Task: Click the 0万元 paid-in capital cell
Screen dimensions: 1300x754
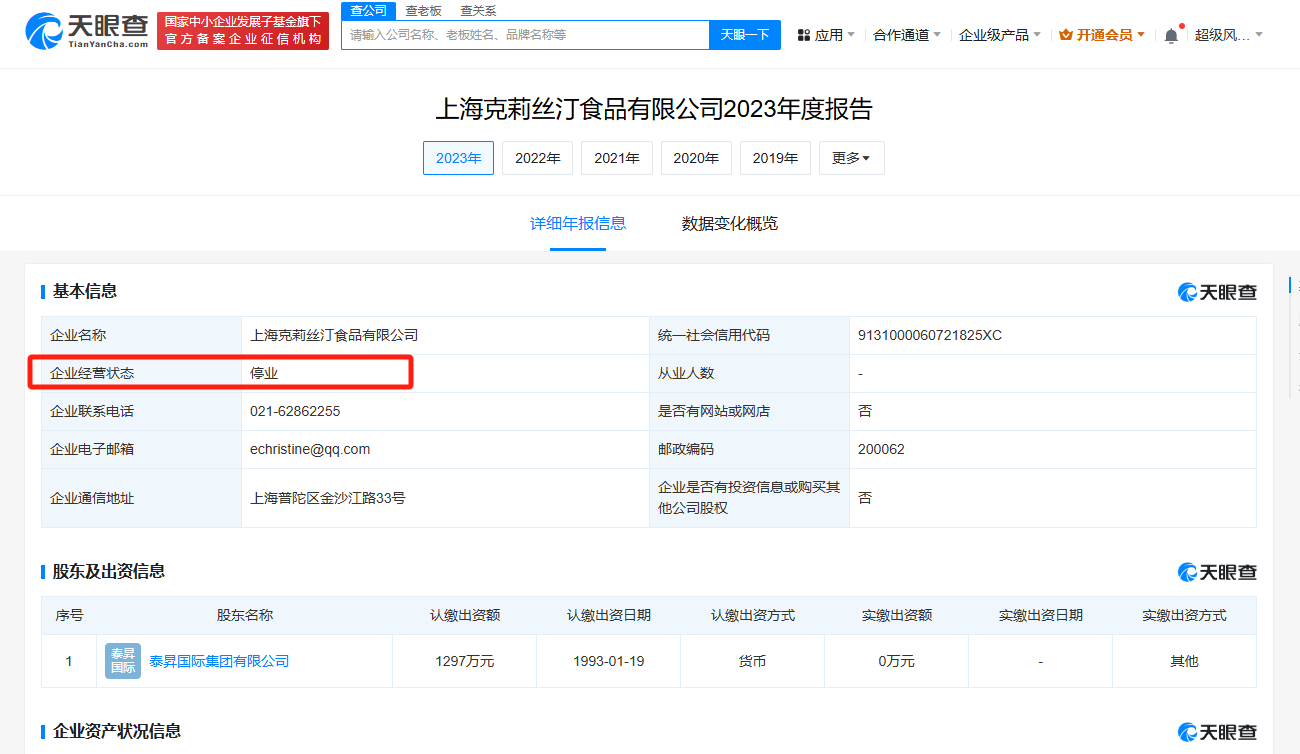Action: 897,661
